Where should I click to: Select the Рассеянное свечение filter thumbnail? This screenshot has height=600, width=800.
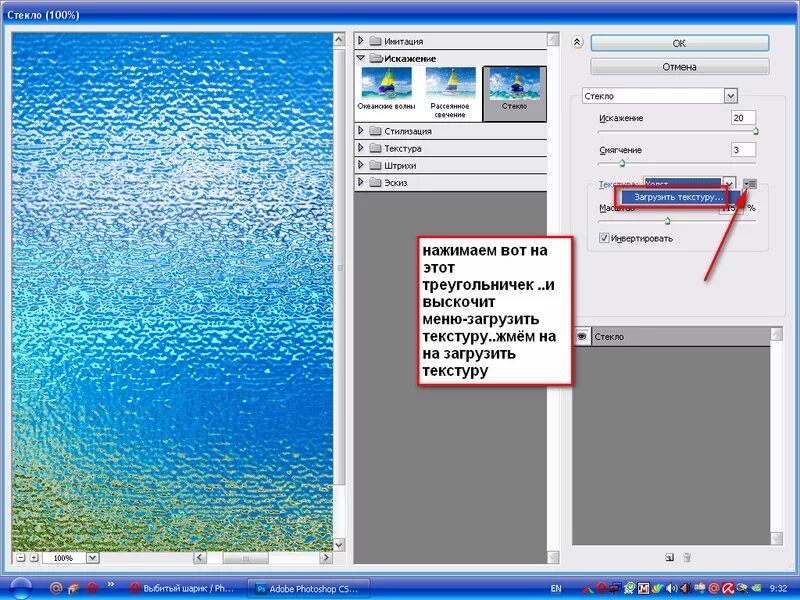tap(449, 93)
